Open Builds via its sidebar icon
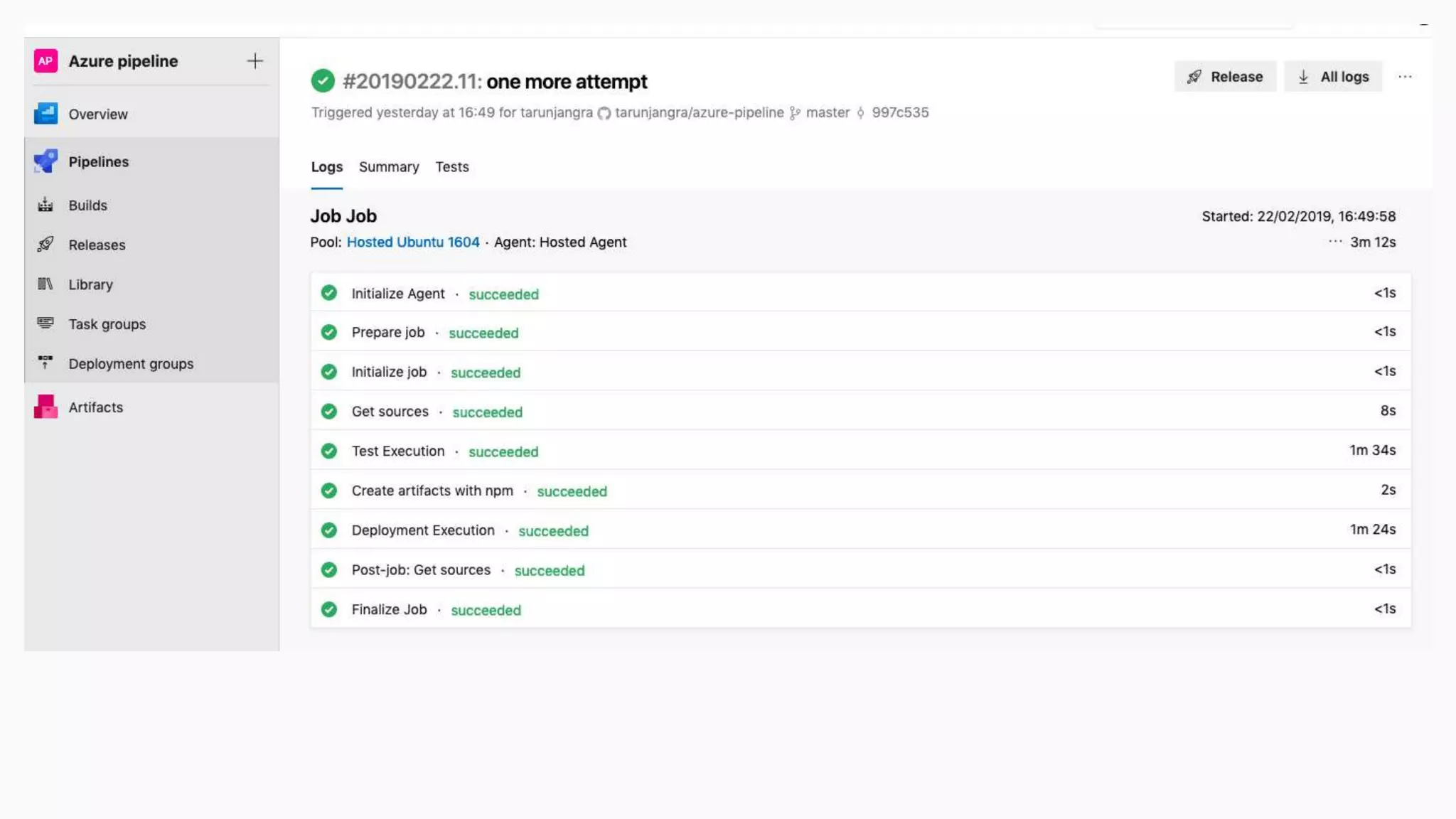Image resolution: width=1456 pixels, height=819 pixels. 45,205
